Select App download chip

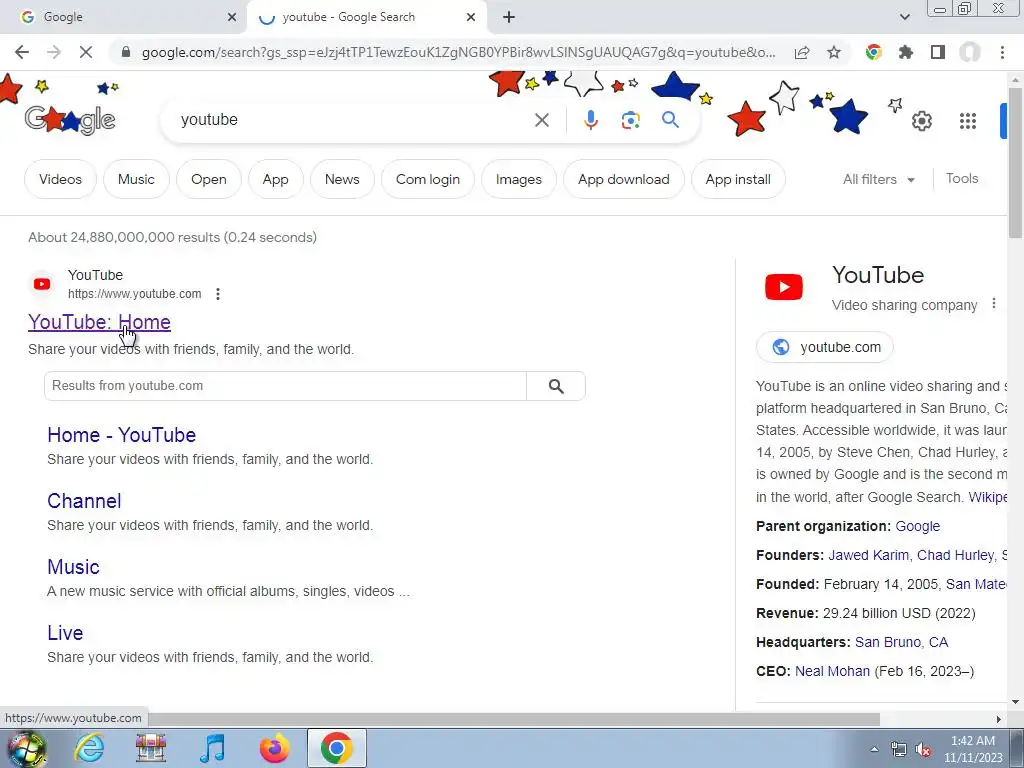click(x=624, y=179)
